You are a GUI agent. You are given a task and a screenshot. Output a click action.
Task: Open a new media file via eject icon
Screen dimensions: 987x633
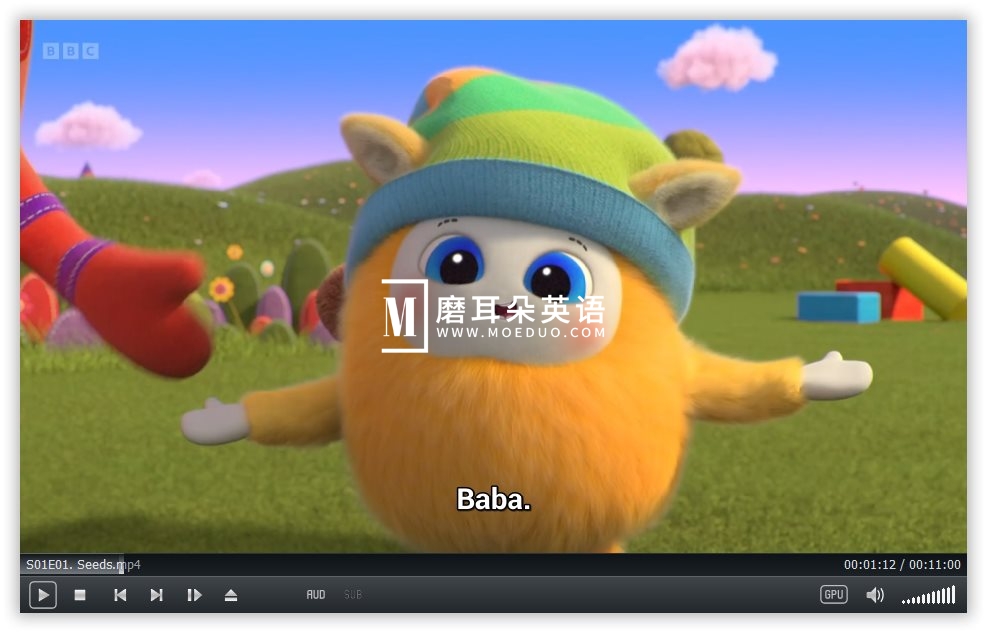point(230,595)
